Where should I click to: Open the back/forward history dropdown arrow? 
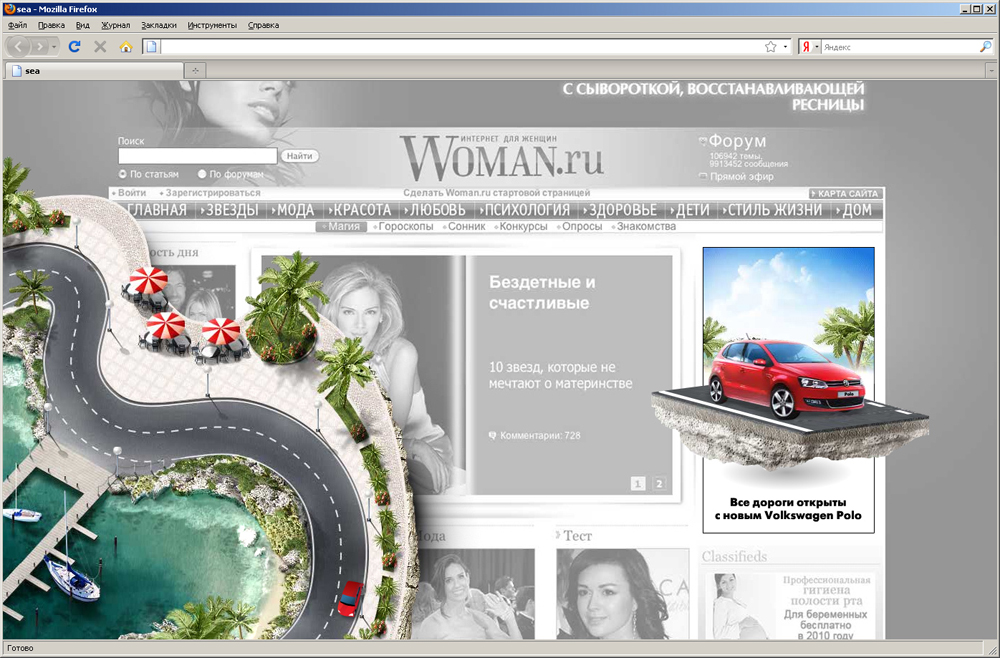point(54,47)
